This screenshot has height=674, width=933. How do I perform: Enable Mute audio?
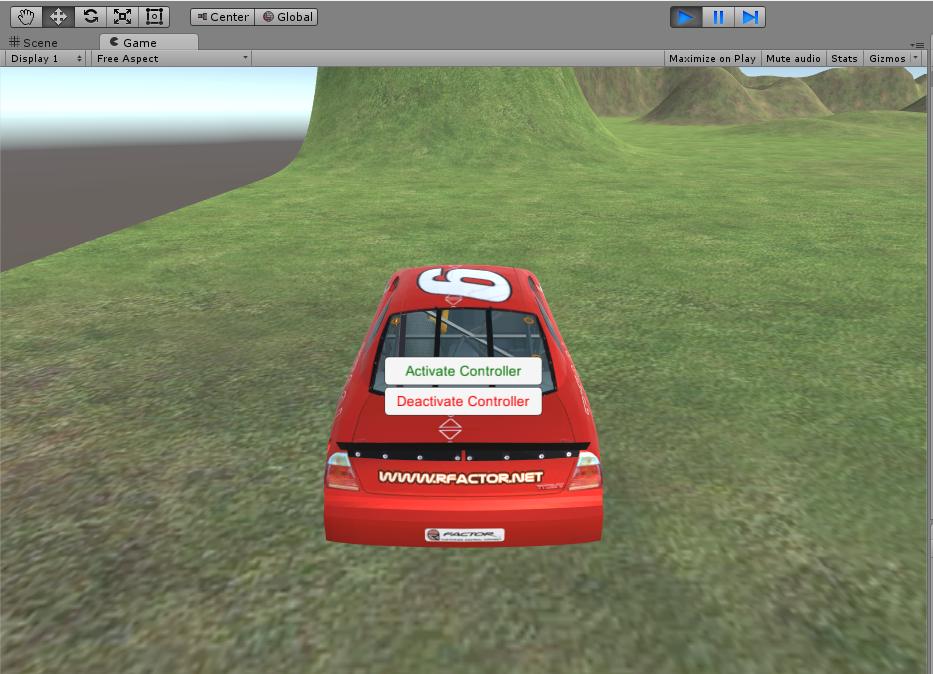coord(793,58)
